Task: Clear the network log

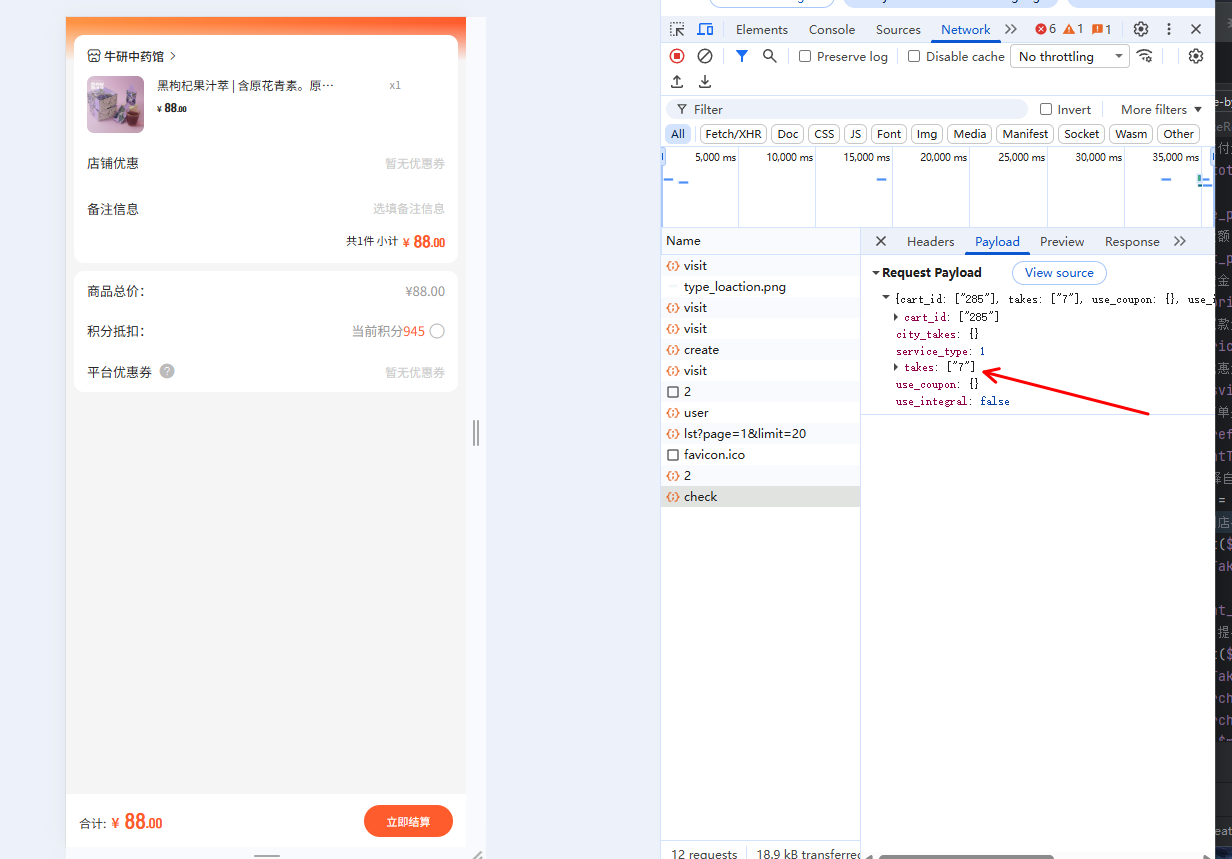Action: point(705,56)
